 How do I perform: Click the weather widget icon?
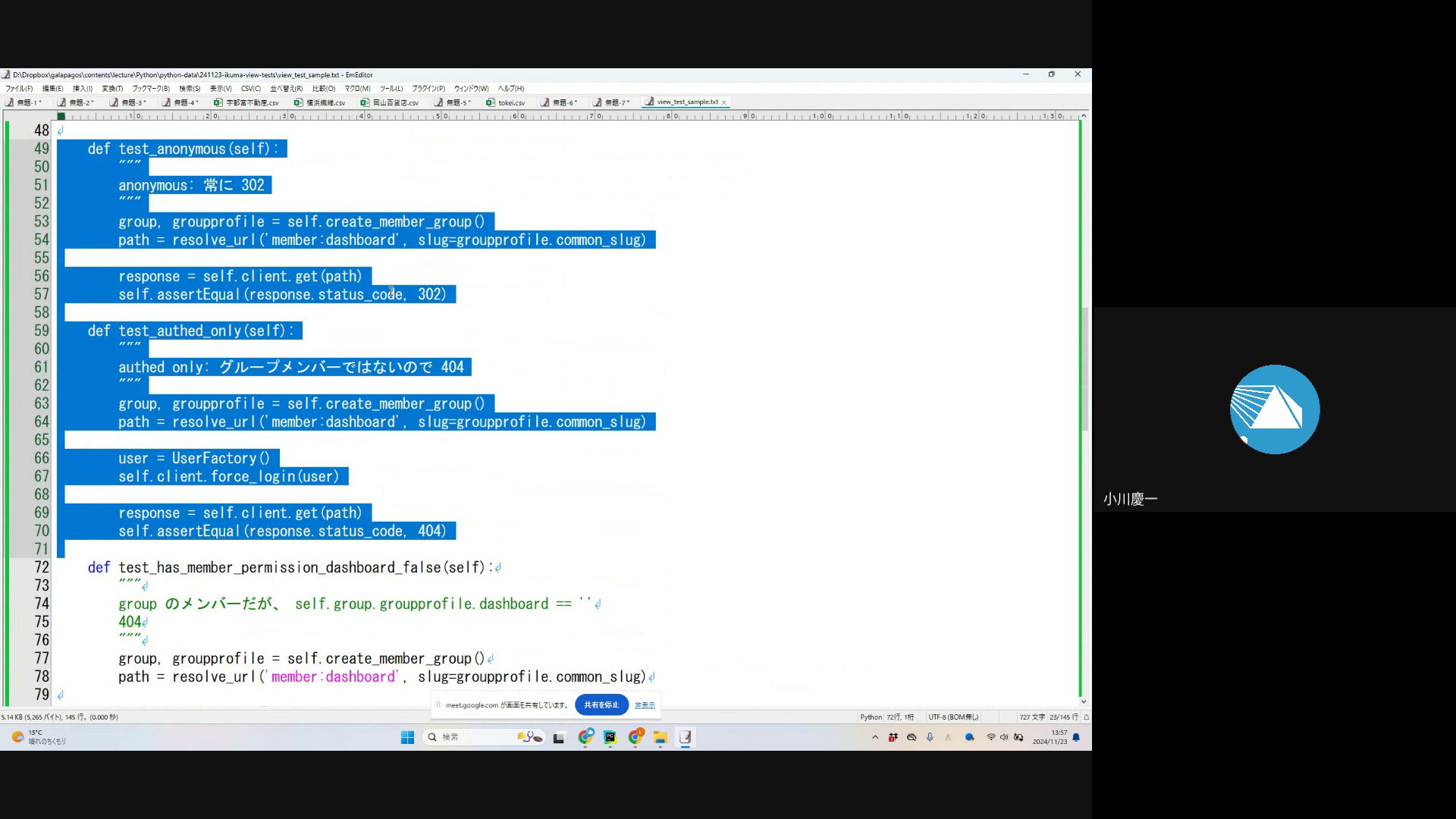tap(17, 737)
